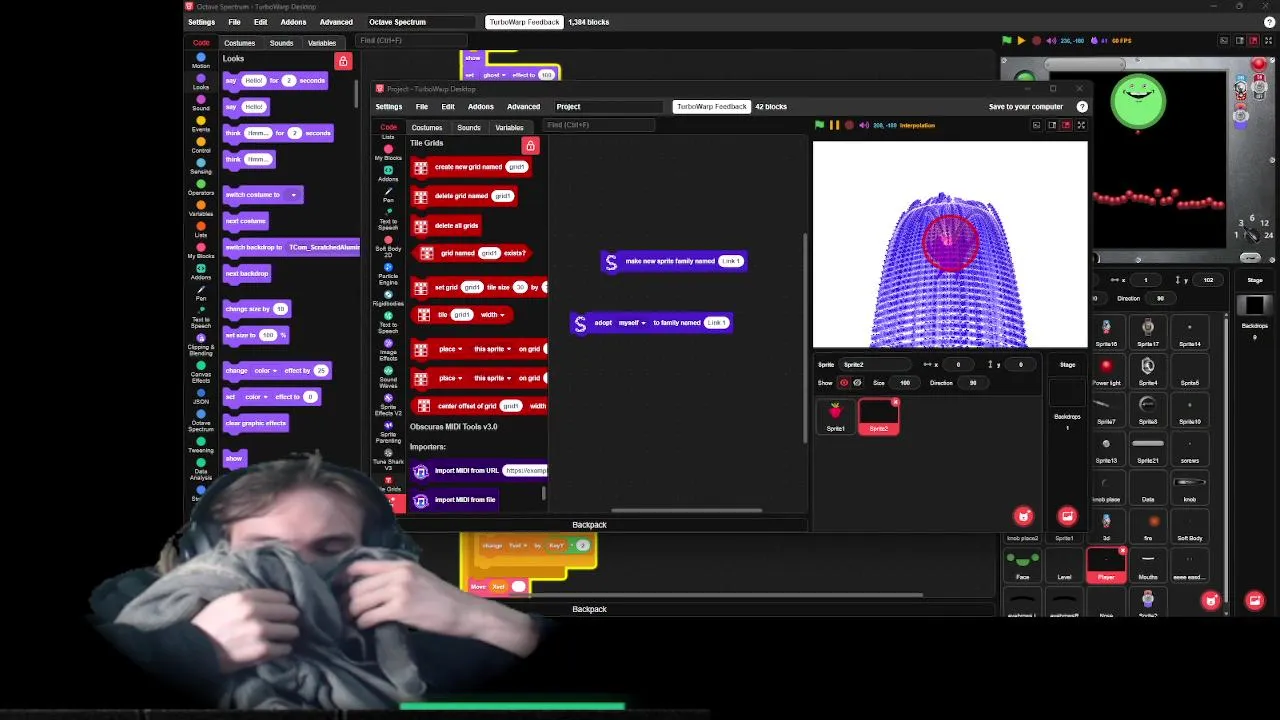Open 'this sprite' dropdown in second place block
This screenshot has height=720, width=1280.
coord(493,378)
